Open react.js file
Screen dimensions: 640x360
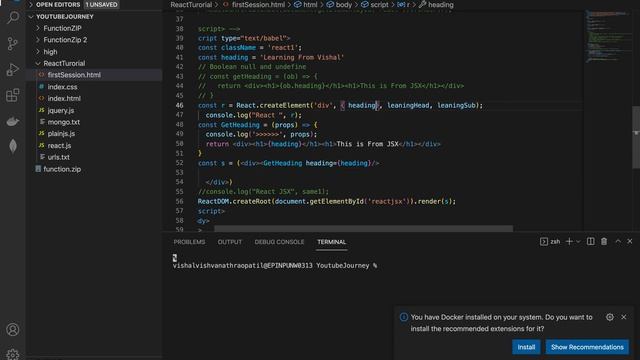pyautogui.click(x=59, y=145)
